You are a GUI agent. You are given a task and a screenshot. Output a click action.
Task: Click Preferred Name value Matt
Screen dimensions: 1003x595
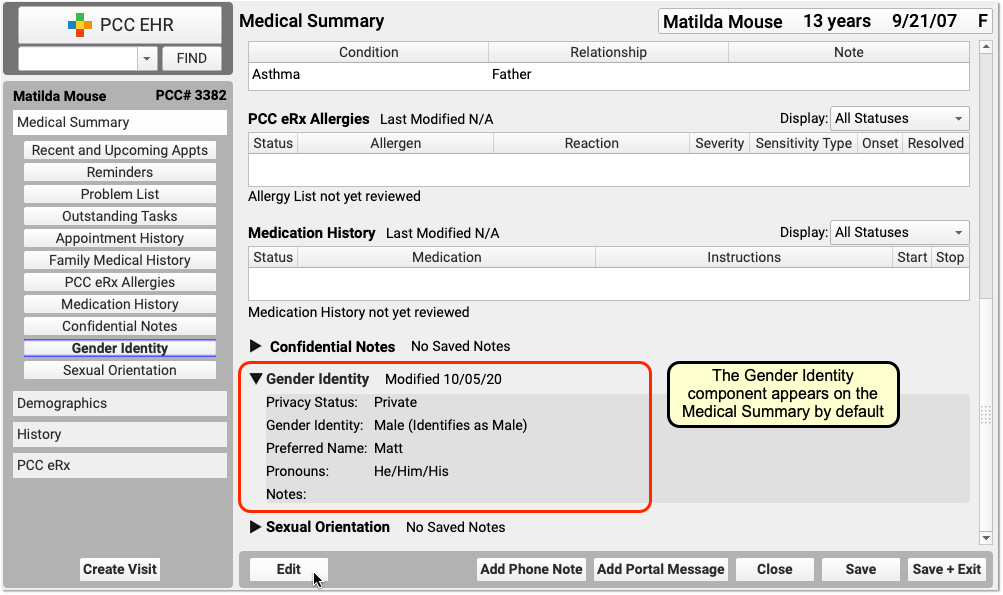click(388, 448)
